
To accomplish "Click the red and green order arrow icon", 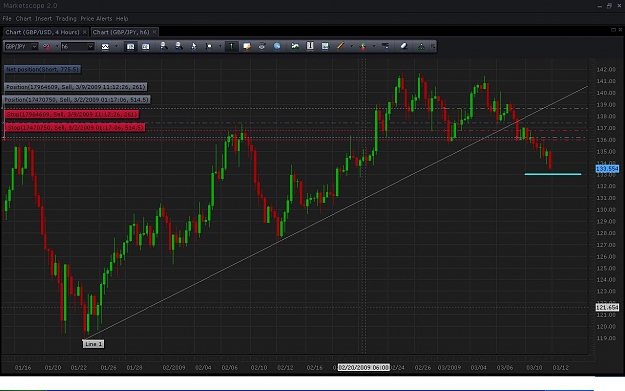I will coord(363,47).
